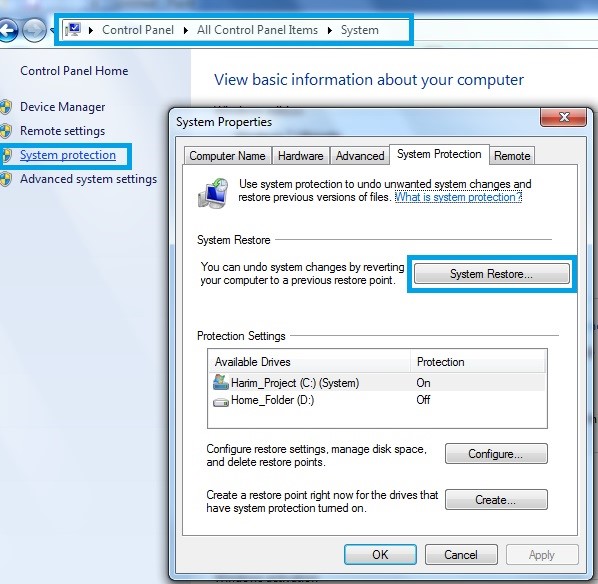Click Cancel in System Properties
The width and height of the screenshot is (598, 584).
pyautogui.click(x=461, y=554)
